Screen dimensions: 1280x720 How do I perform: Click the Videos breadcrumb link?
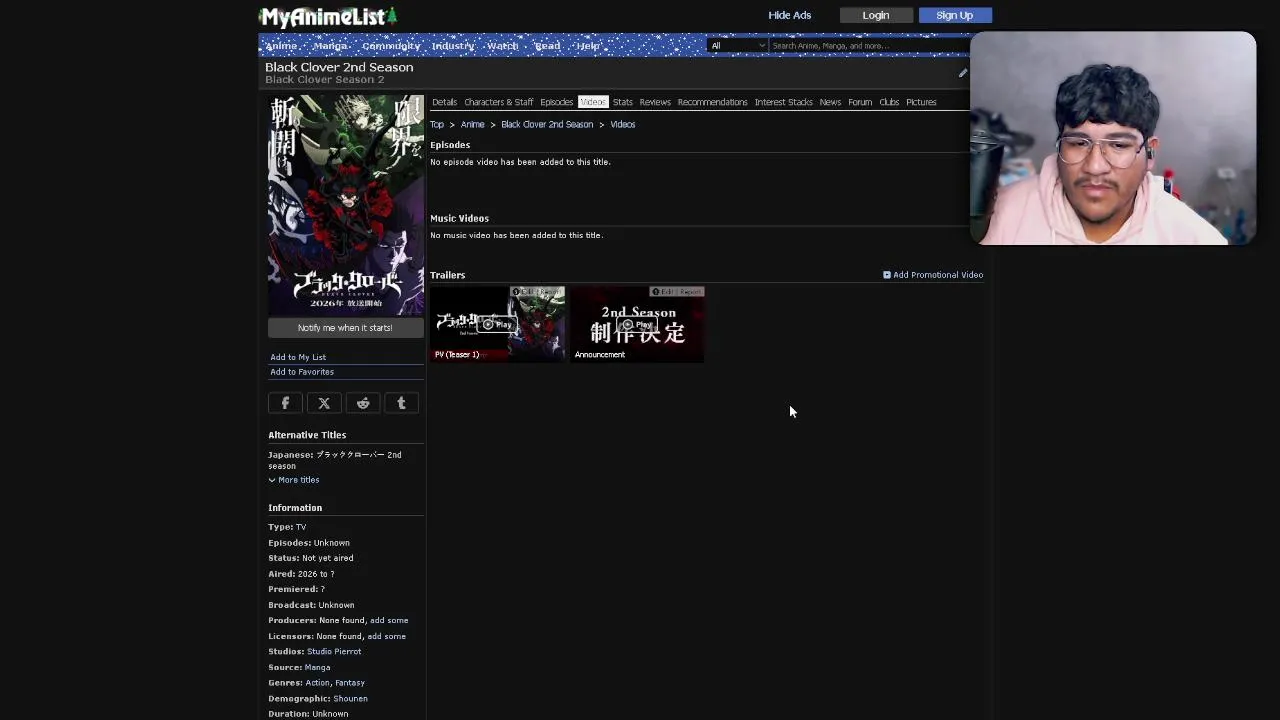click(622, 125)
